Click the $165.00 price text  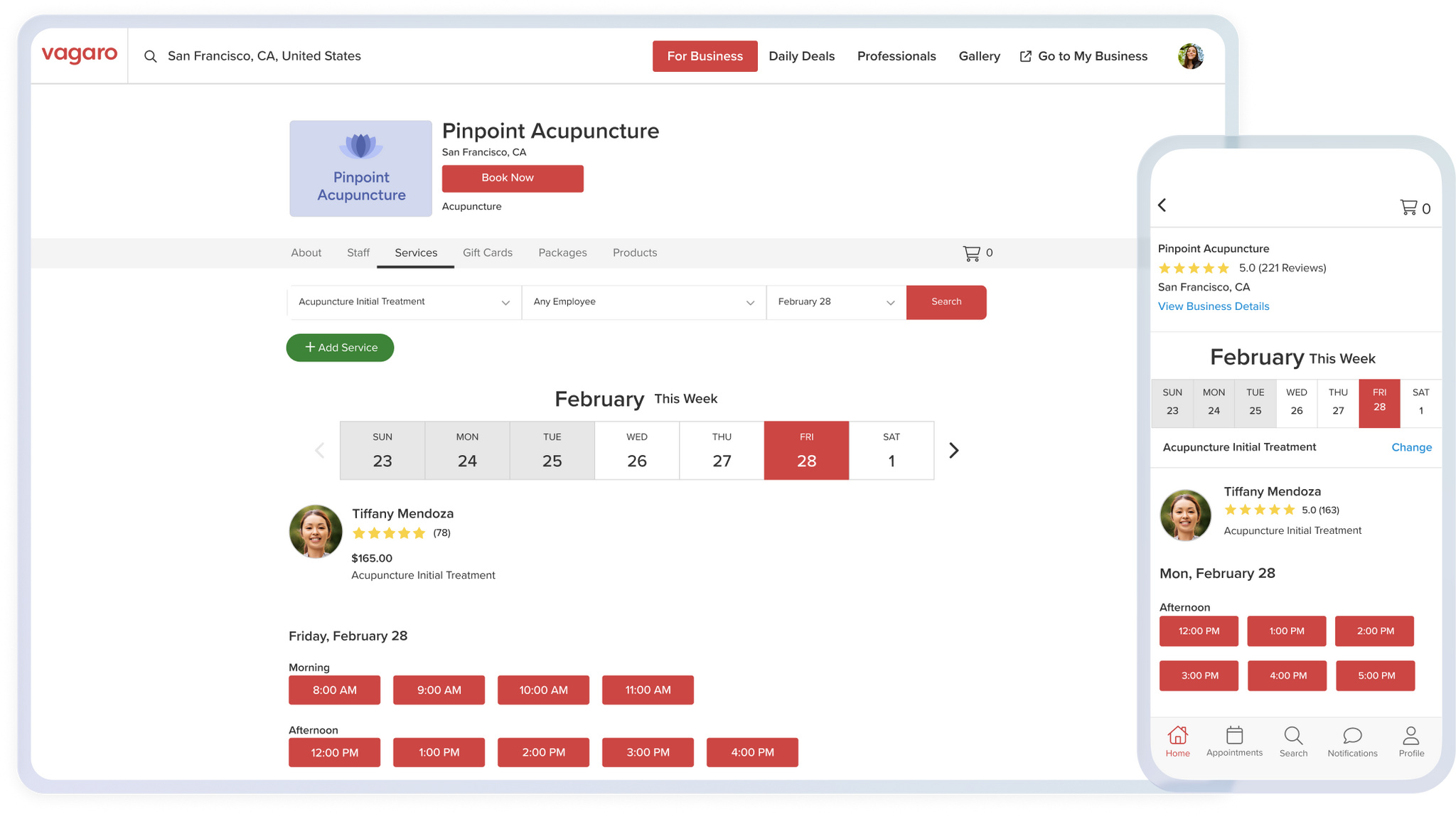[x=372, y=558]
